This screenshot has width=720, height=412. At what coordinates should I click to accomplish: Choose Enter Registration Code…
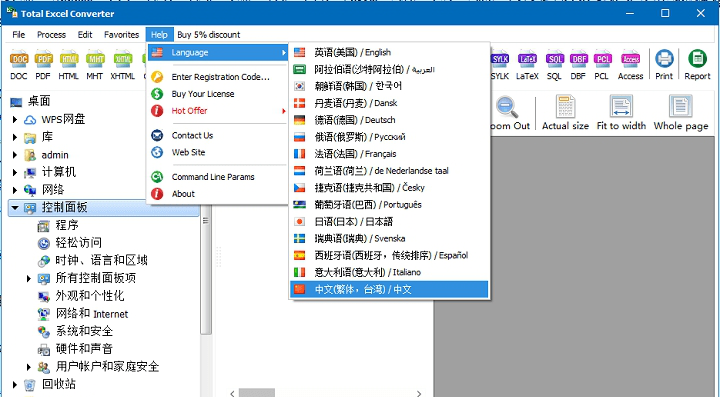pyautogui.click(x=218, y=77)
